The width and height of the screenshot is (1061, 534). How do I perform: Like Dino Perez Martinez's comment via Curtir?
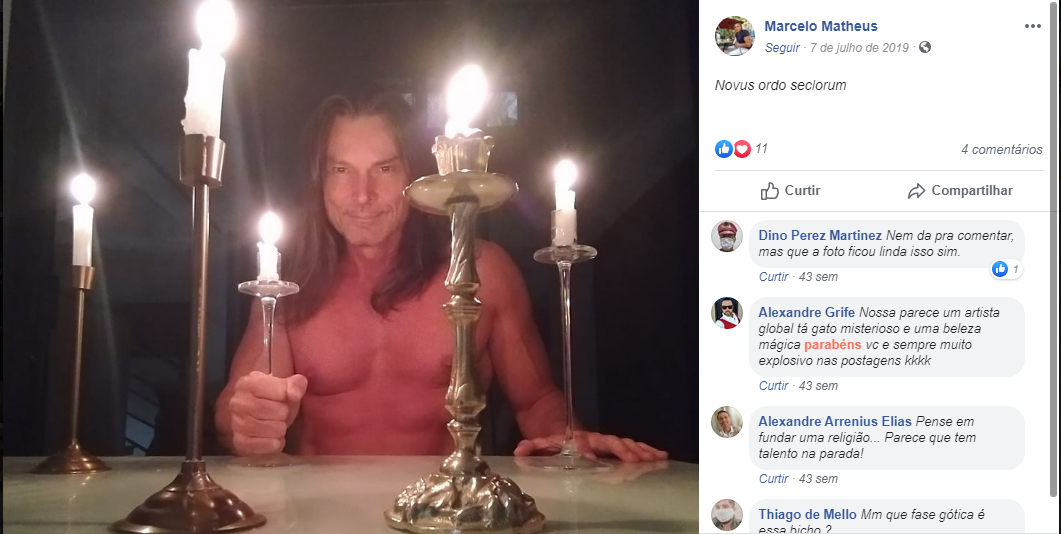[773, 277]
